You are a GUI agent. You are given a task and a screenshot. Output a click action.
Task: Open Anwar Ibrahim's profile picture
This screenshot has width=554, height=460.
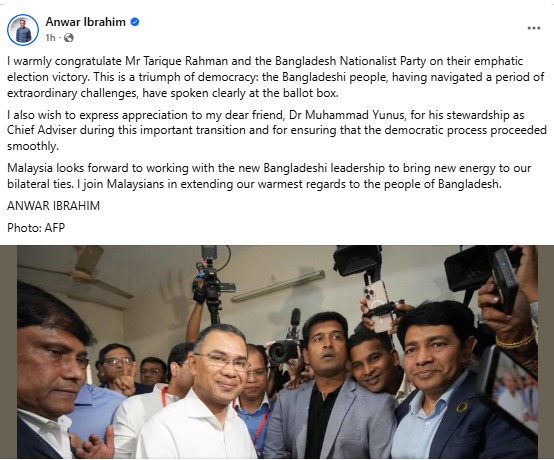coord(23,30)
